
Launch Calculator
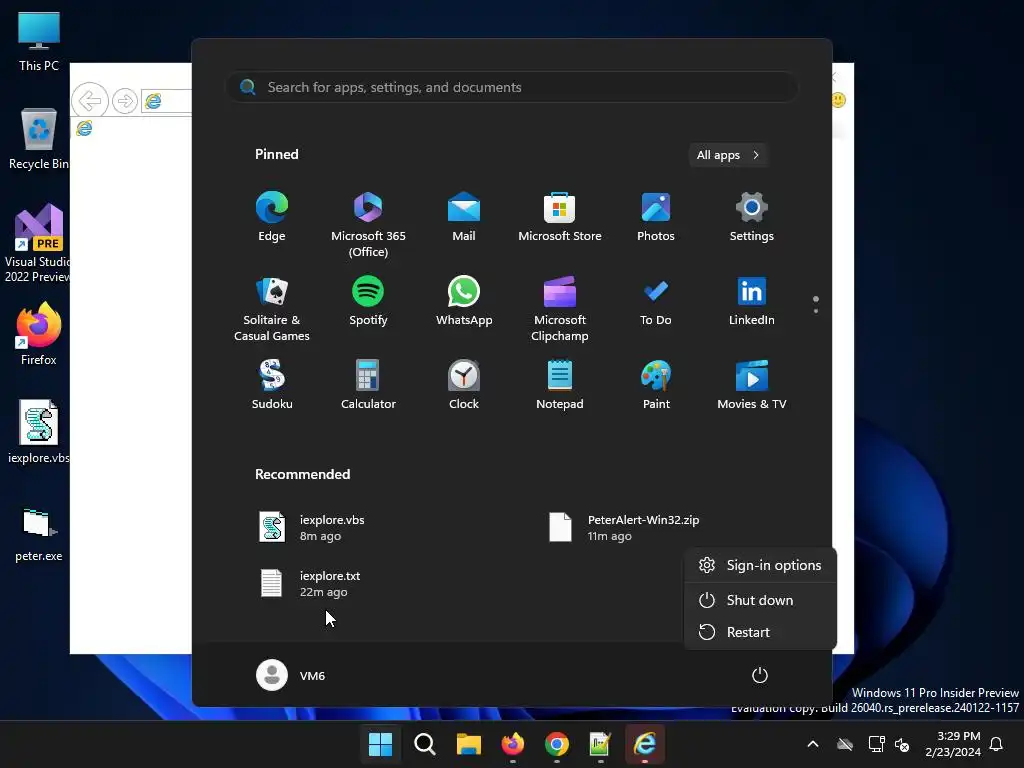coord(368,385)
